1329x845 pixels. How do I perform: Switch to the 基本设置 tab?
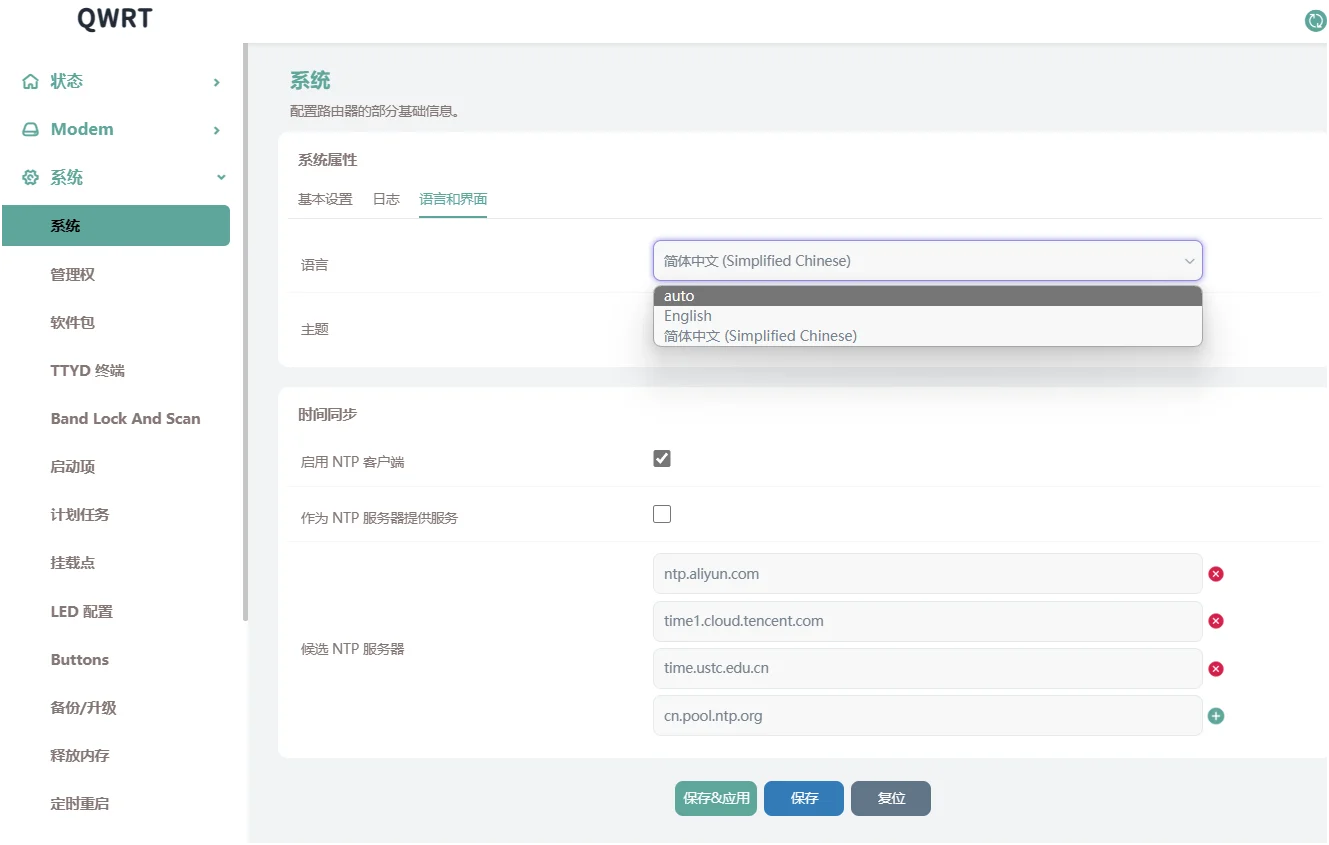click(325, 199)
